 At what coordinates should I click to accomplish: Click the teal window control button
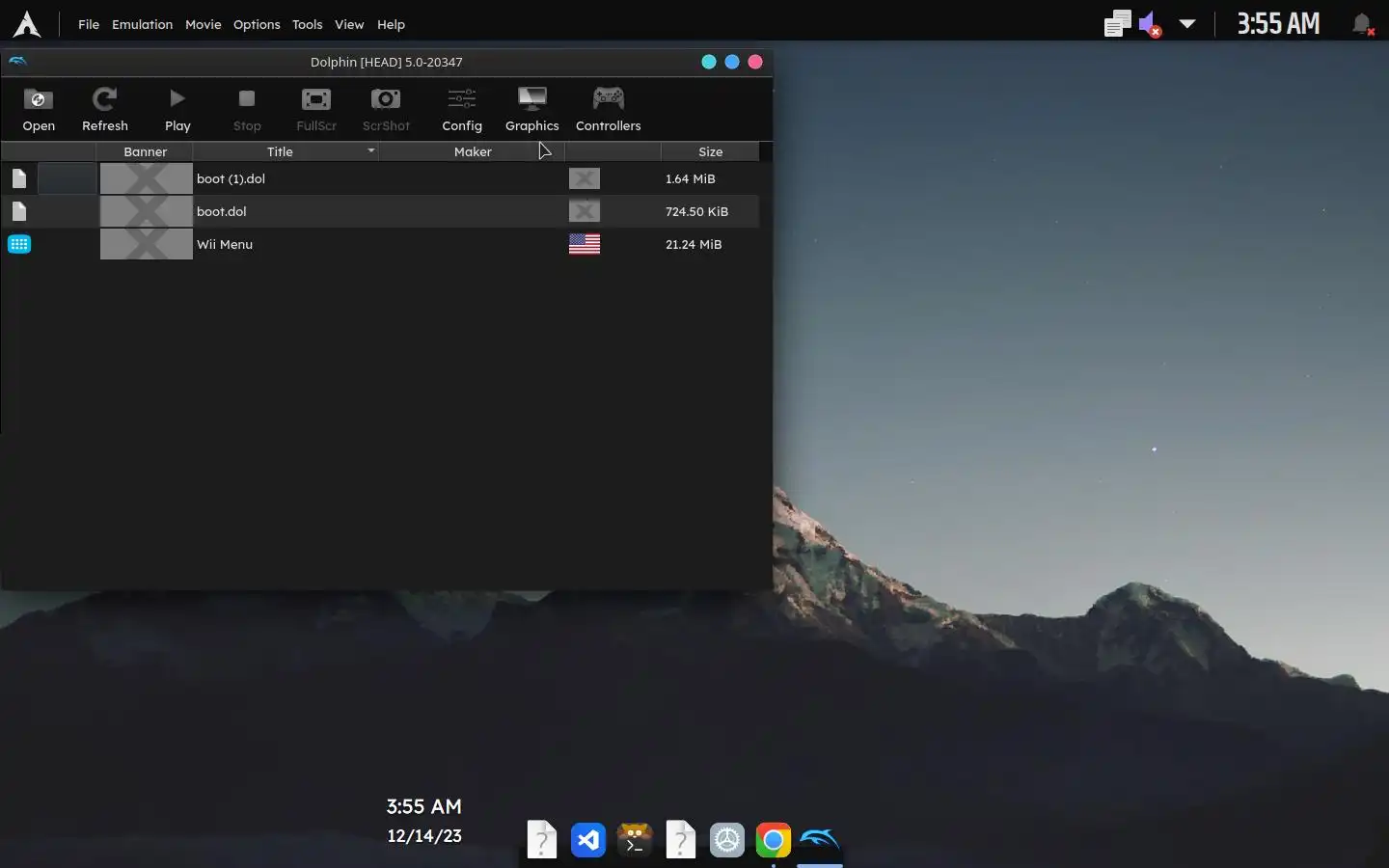[709, 62]
